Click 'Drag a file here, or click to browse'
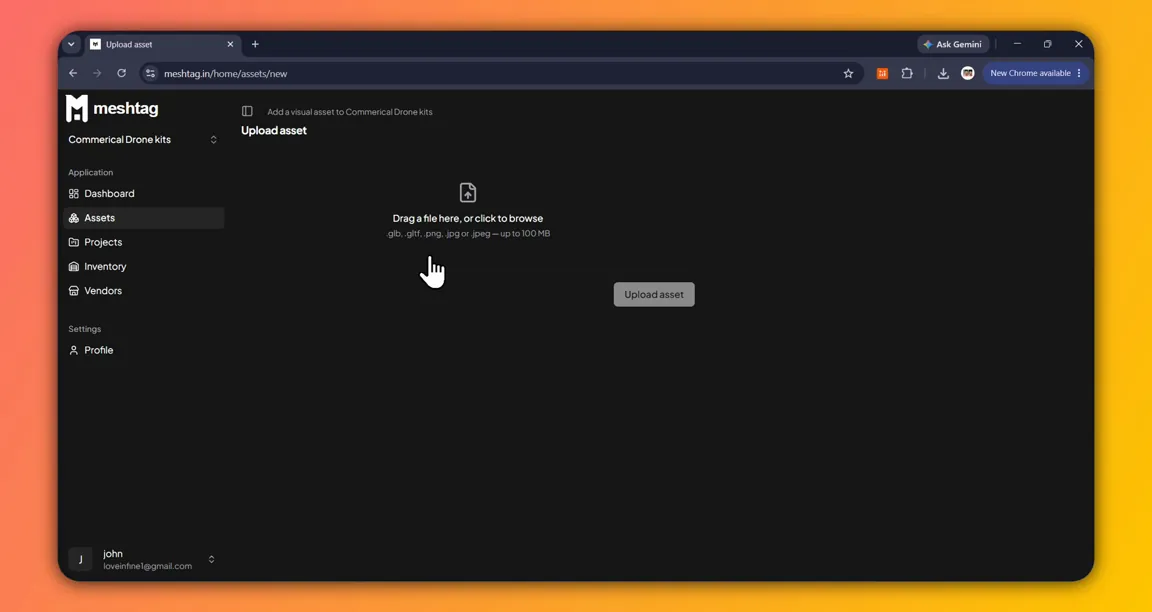Viewport: 1152px width, 612px height. tap(467, 218)
